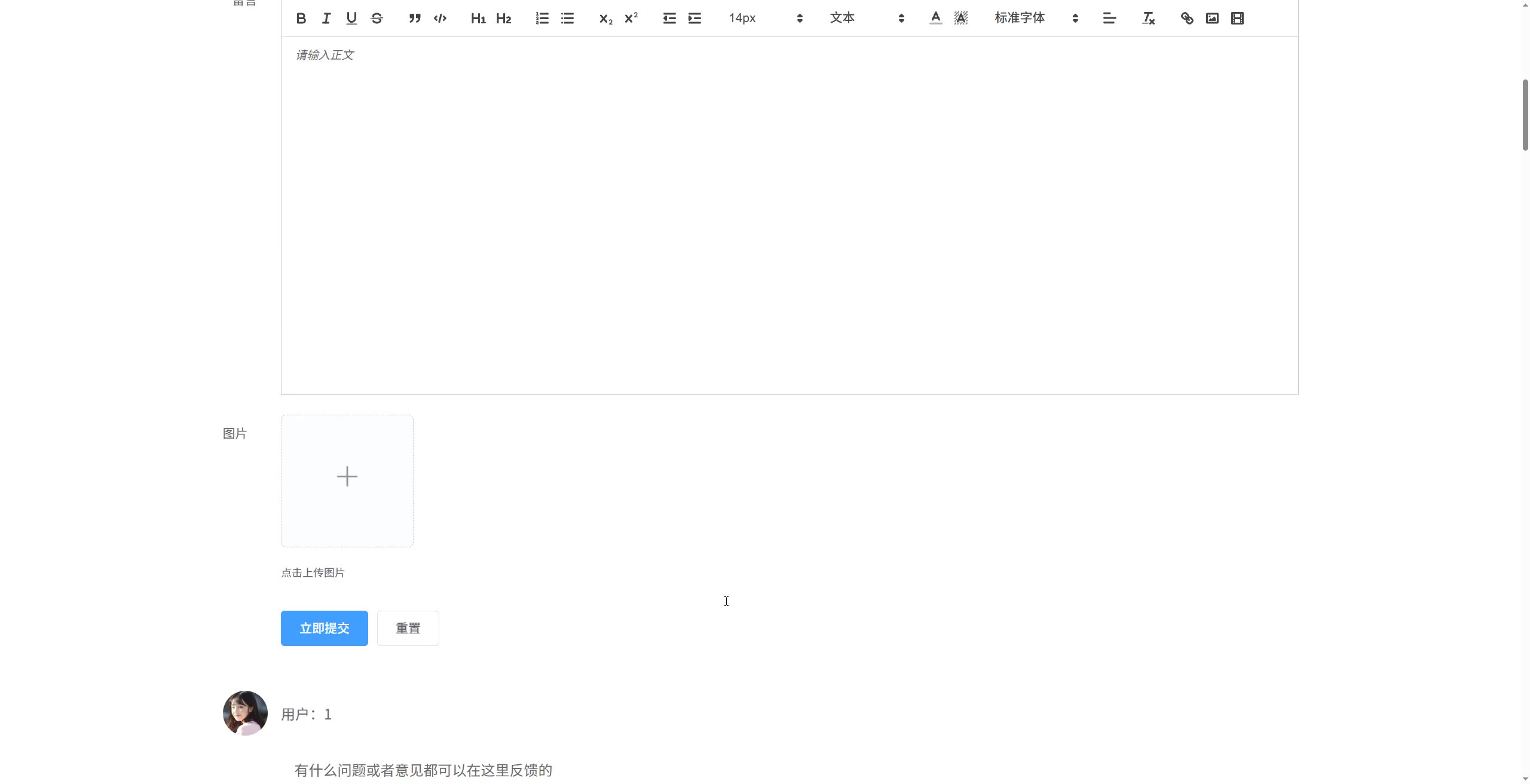
Task: Click into the 请输入正文 text area
Action: tap(789, 215)
